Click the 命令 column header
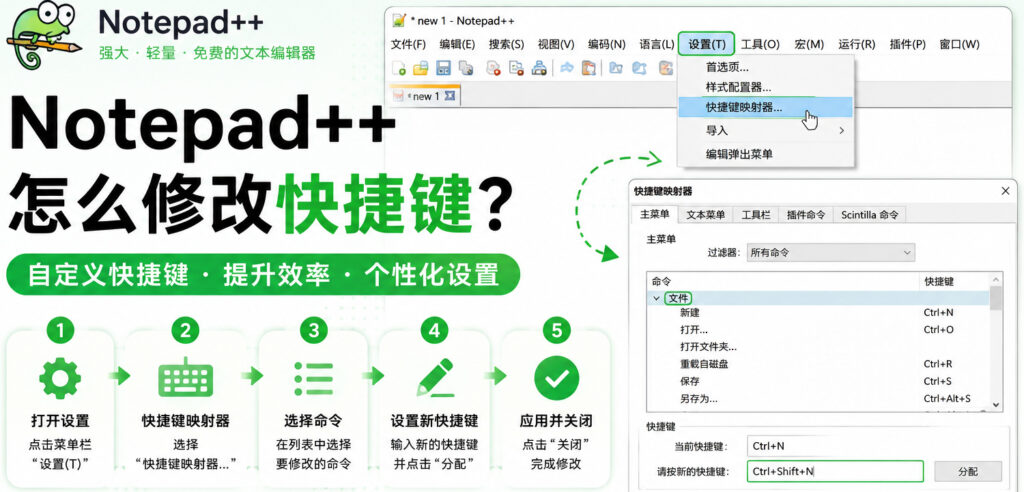Viewport: 1024px width, 492px height. 782,282
